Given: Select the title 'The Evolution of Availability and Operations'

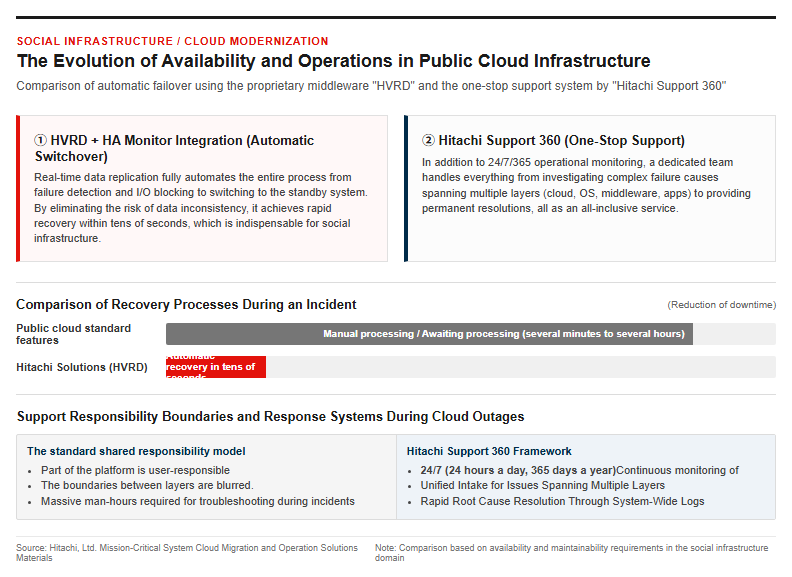Looking at the screenshot, I should click(333, 61).
